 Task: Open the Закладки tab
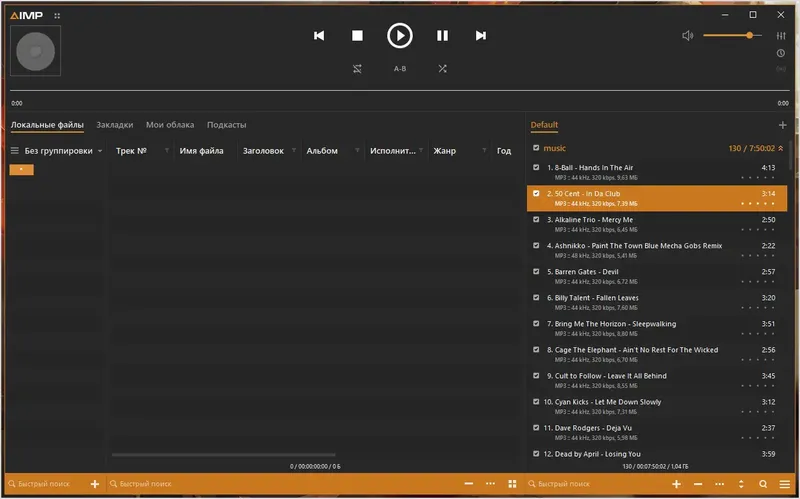[x=115, y=125]
